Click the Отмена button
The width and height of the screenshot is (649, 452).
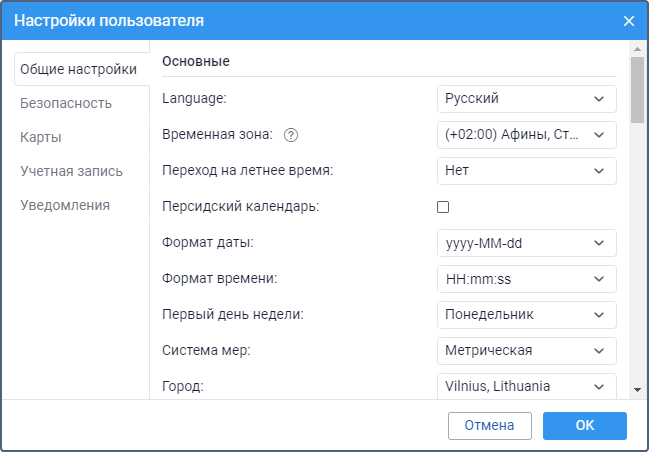point(490,426)
